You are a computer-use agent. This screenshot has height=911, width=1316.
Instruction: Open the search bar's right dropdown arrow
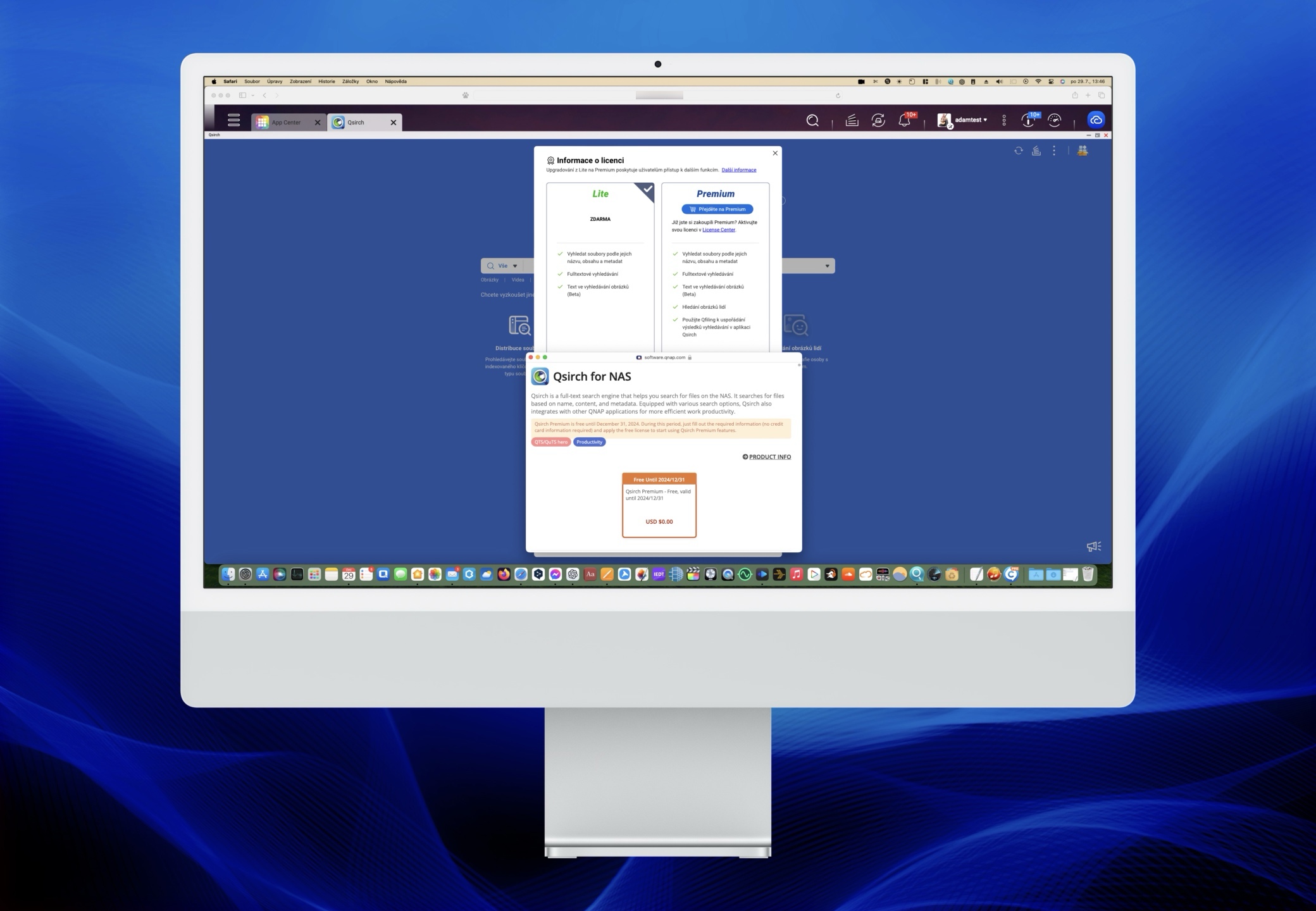click(x=827, y=266)
